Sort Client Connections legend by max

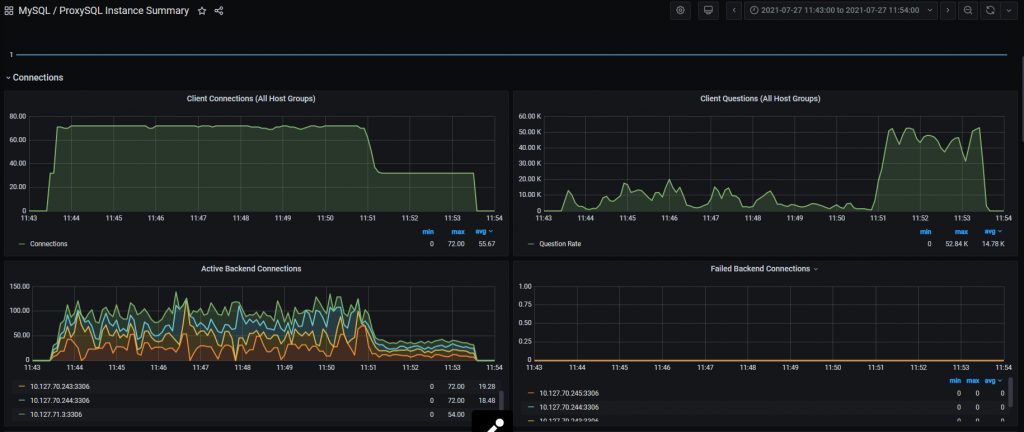pos(457,232)
